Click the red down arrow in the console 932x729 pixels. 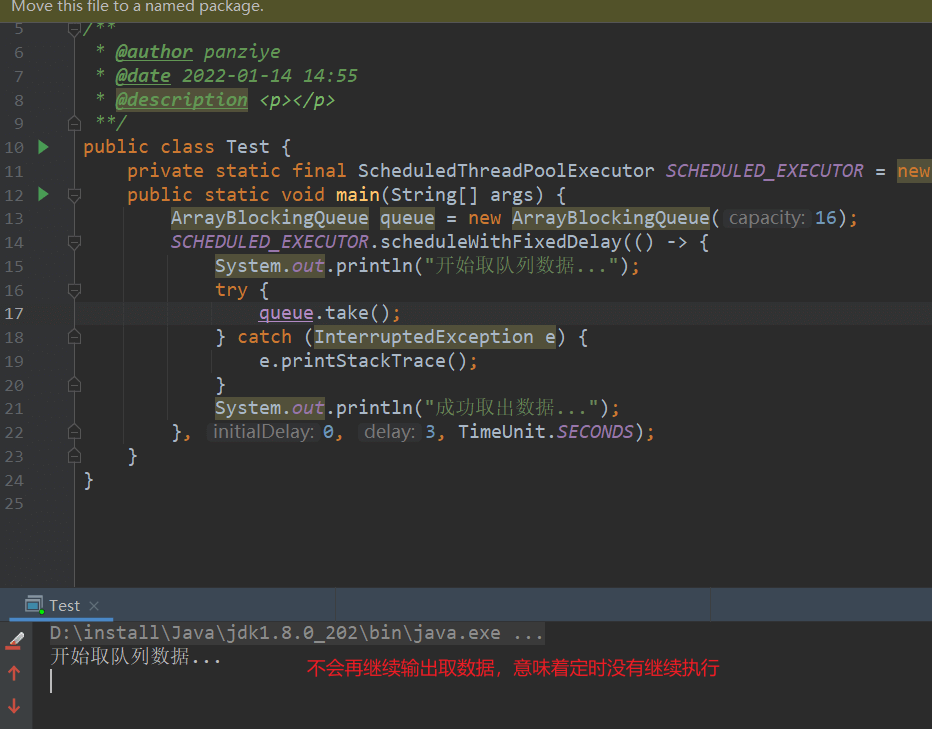[x=14, y=706]
